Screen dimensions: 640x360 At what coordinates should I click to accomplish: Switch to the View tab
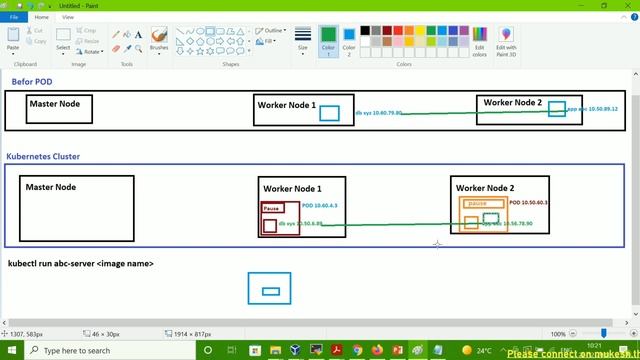(68, 17)
